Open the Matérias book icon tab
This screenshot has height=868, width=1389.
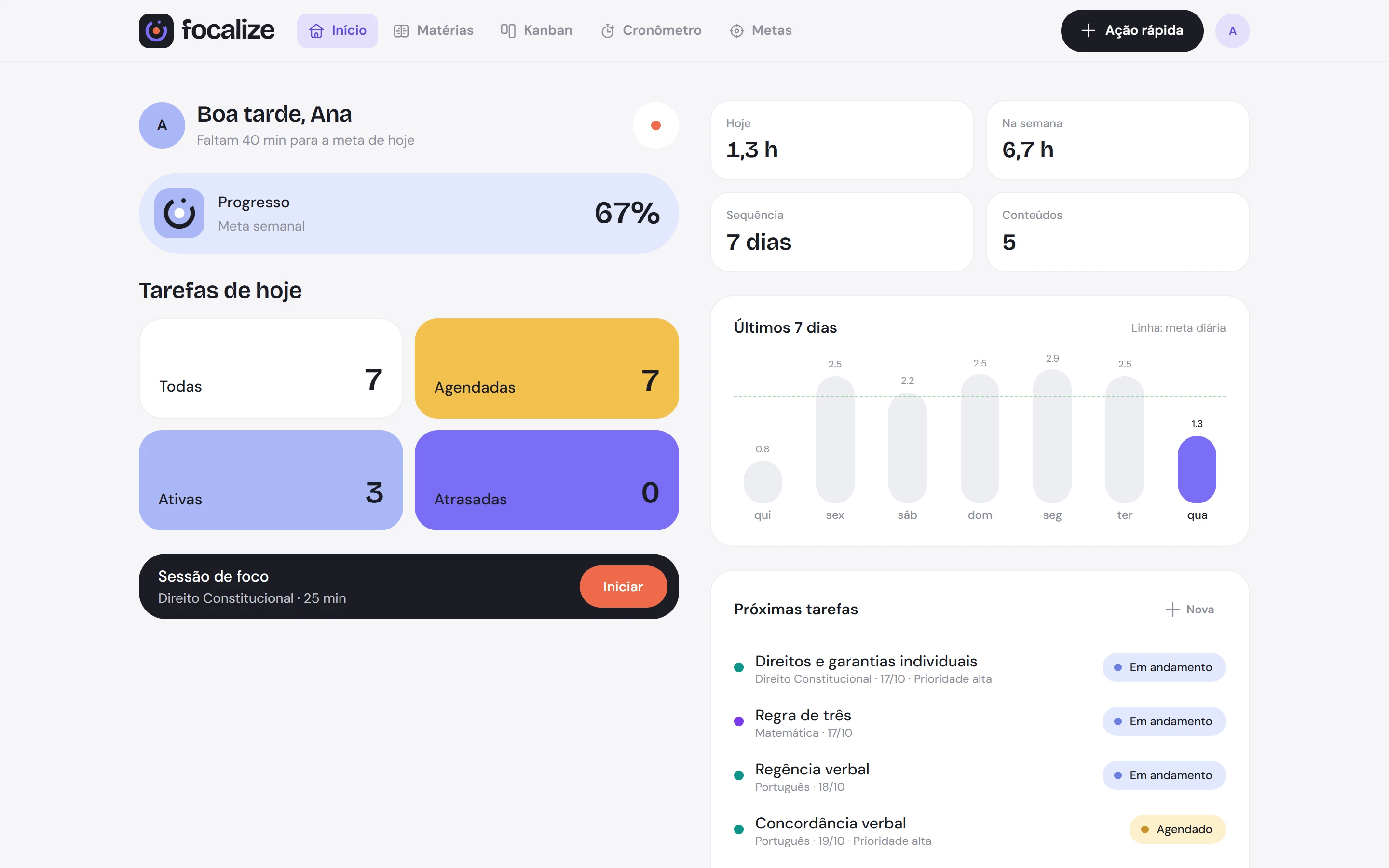(401, 31)
